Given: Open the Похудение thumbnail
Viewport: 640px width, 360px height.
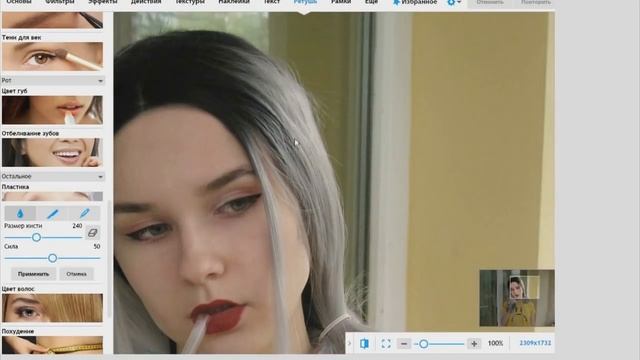Looking at the screenshot, I should coord(52,345).
